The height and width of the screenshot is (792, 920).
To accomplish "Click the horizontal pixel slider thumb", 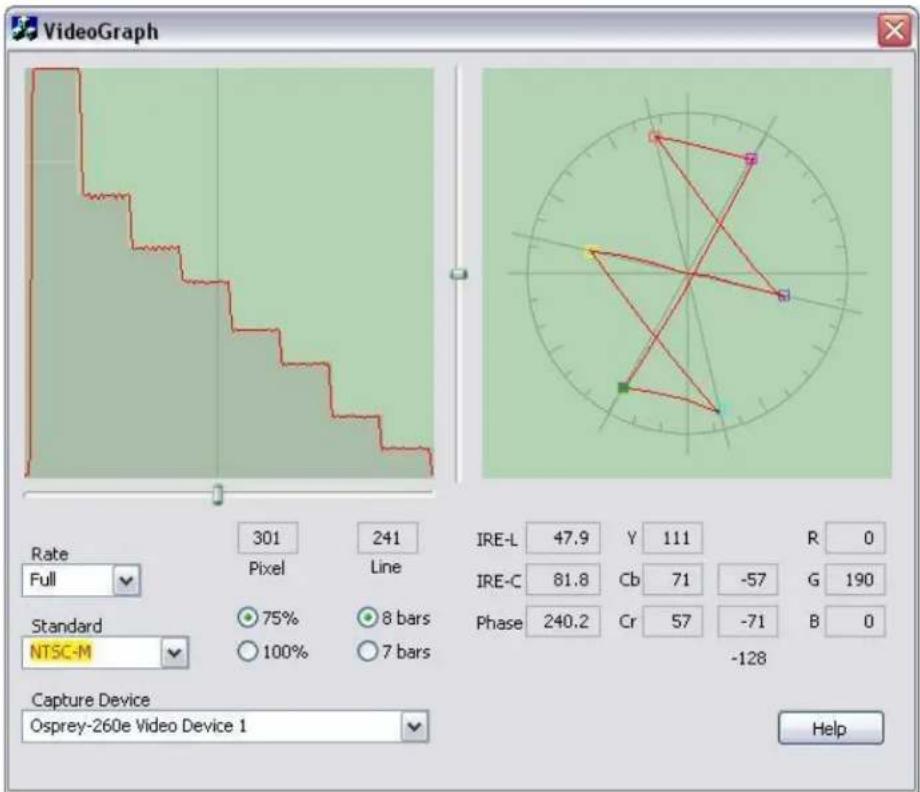I will [x=218, y=495].
